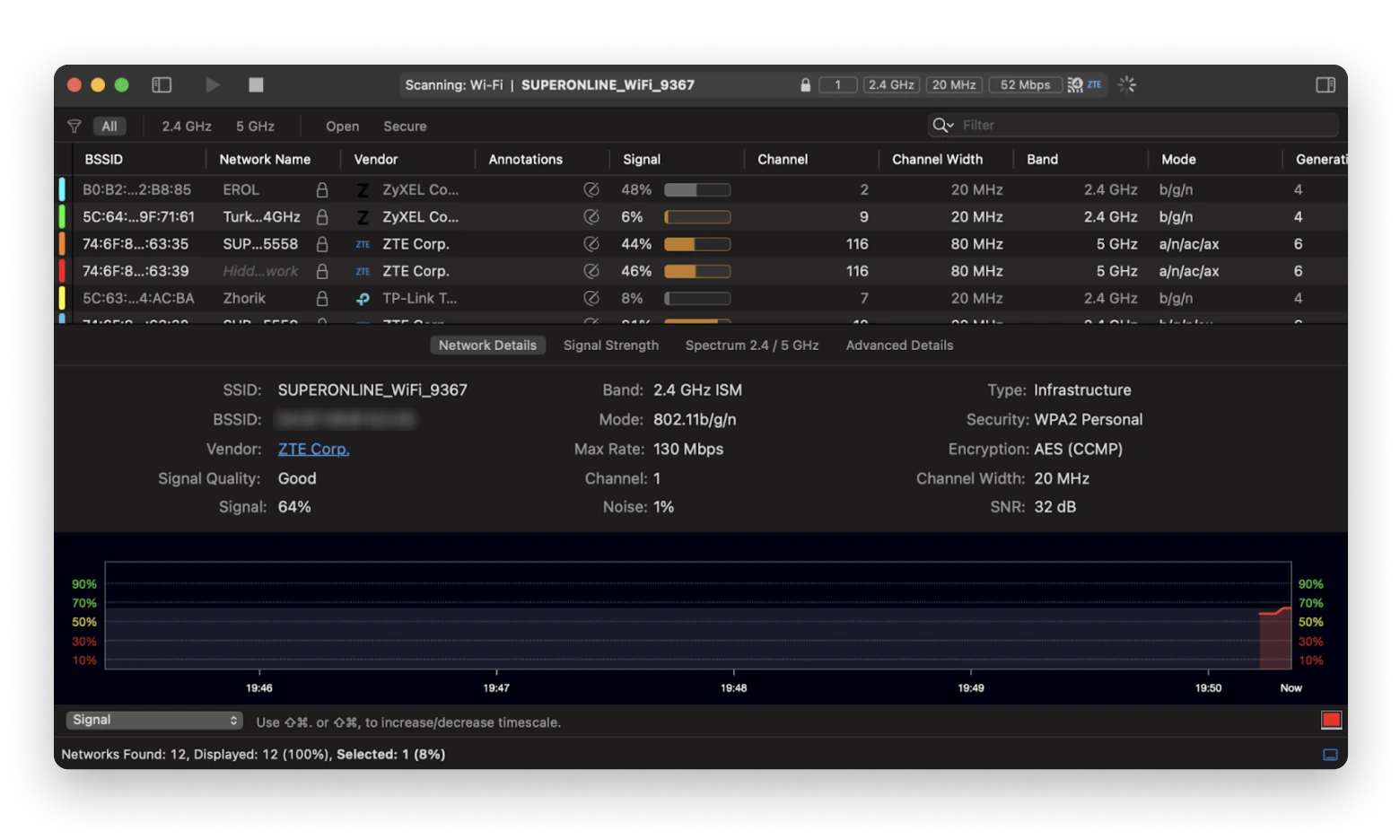Click TP-Link vendor icon in Zhorik row
This screenshot has height=840, width=1400.
click(363, 298)
